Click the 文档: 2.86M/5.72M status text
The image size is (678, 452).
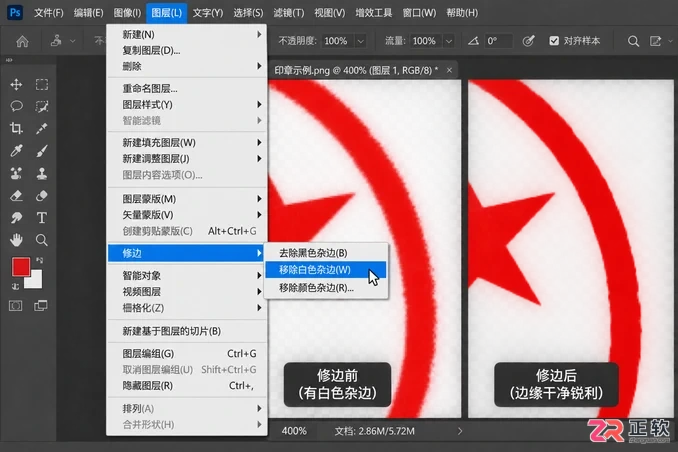[374, 431]
